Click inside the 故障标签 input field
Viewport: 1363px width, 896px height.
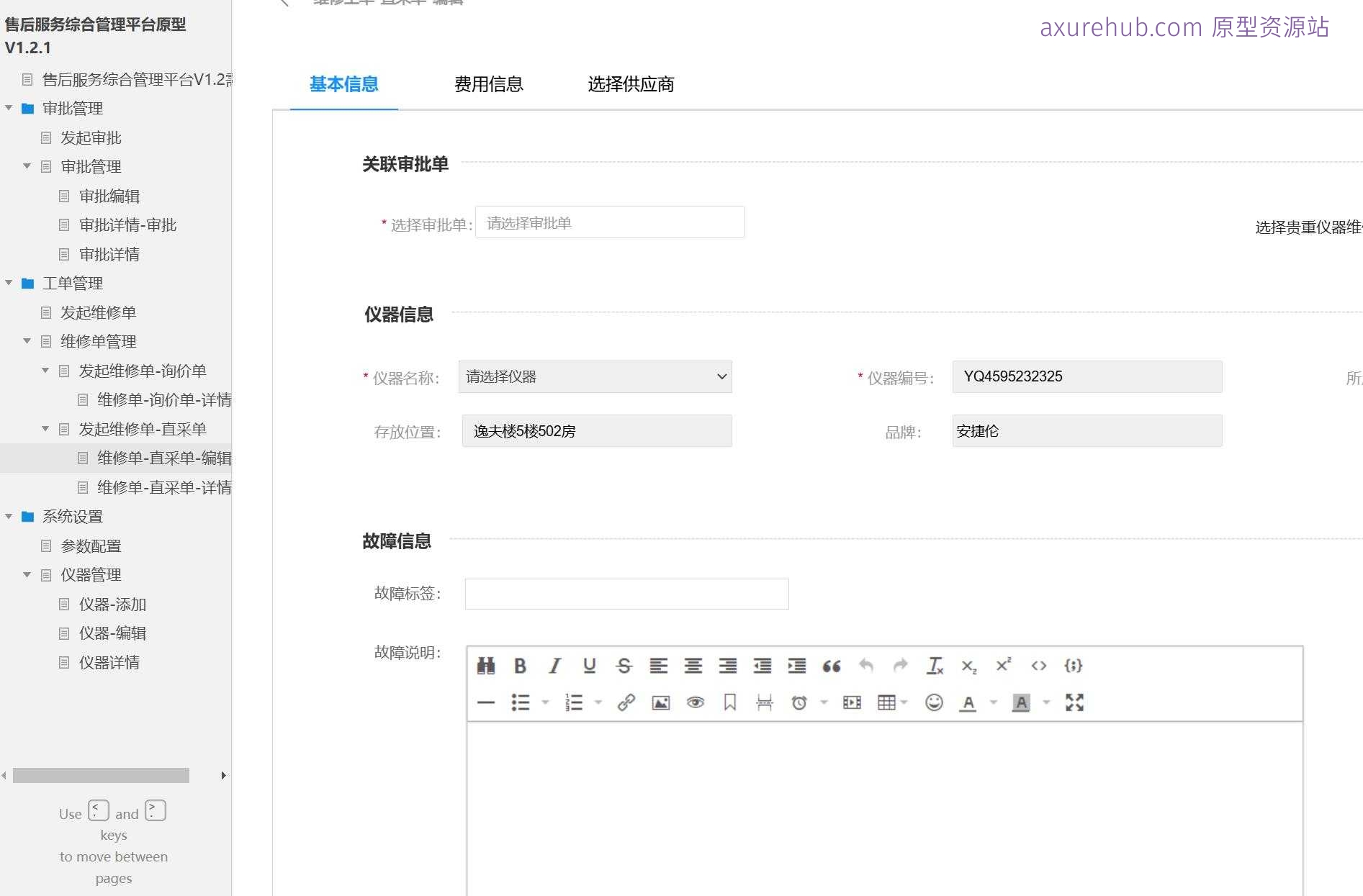pyautogui.click(x=626, y=593)
